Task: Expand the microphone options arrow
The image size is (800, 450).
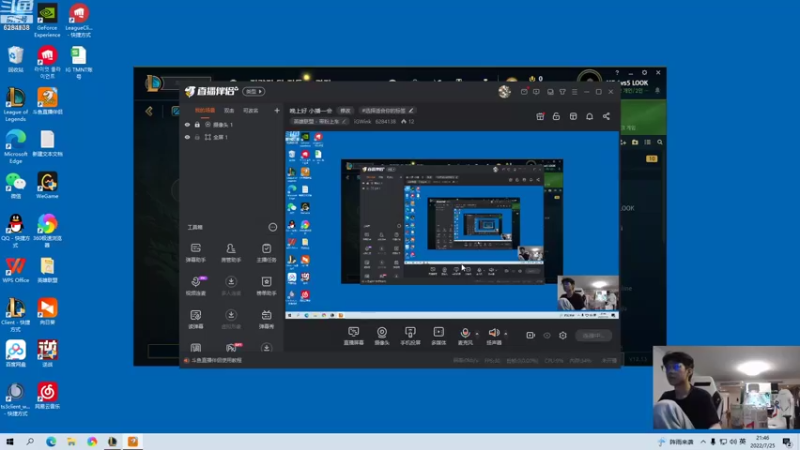Action: [477, 334]
